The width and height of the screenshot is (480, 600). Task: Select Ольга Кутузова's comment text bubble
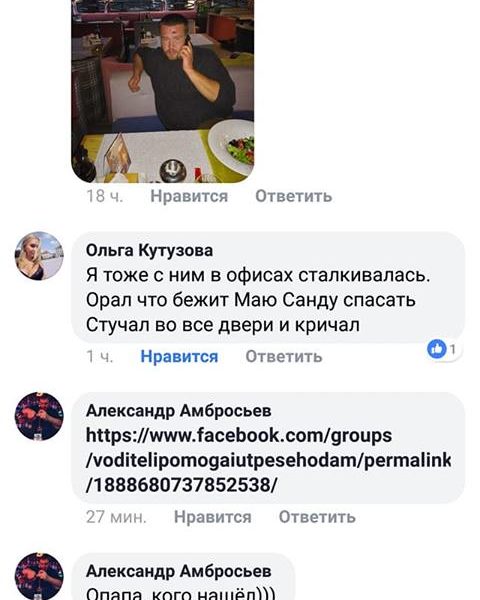point(268,287)
